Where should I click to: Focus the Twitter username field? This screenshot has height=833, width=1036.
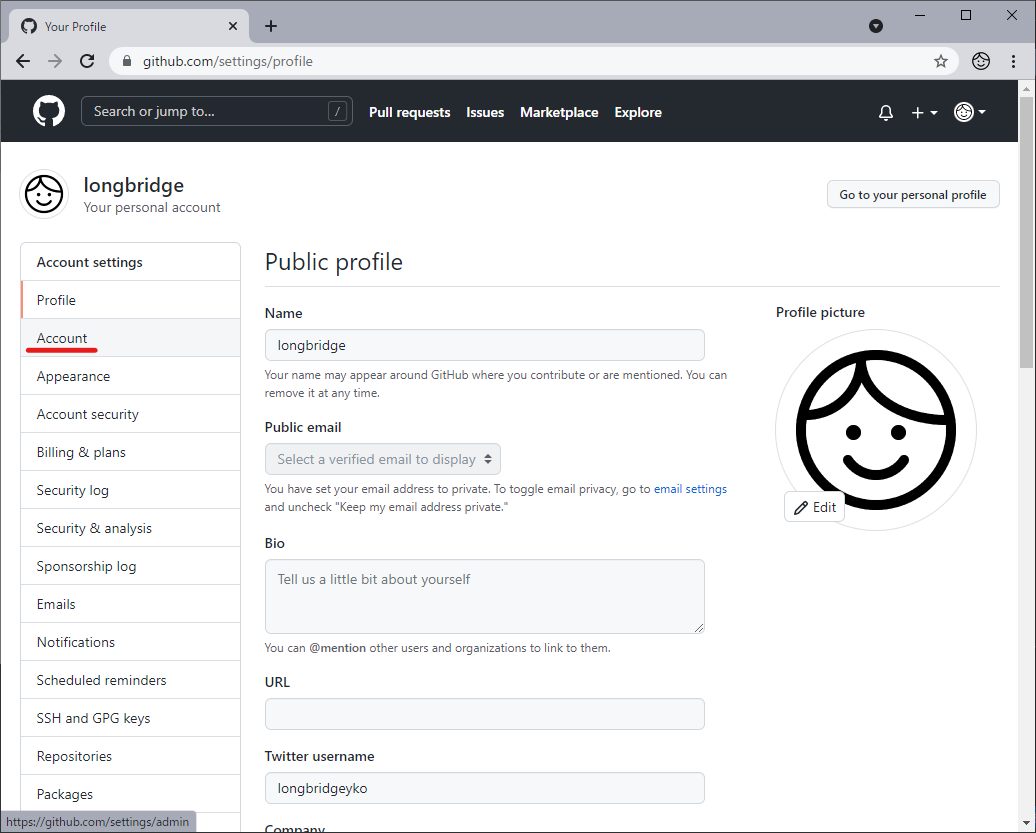pos(484,788)
